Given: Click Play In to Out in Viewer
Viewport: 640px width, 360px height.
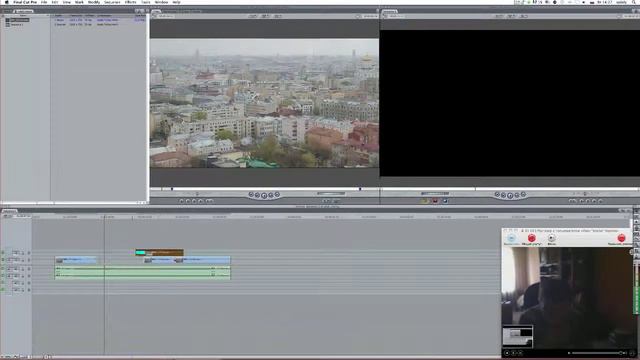Looking at the screenshot, I should [258, 195].
